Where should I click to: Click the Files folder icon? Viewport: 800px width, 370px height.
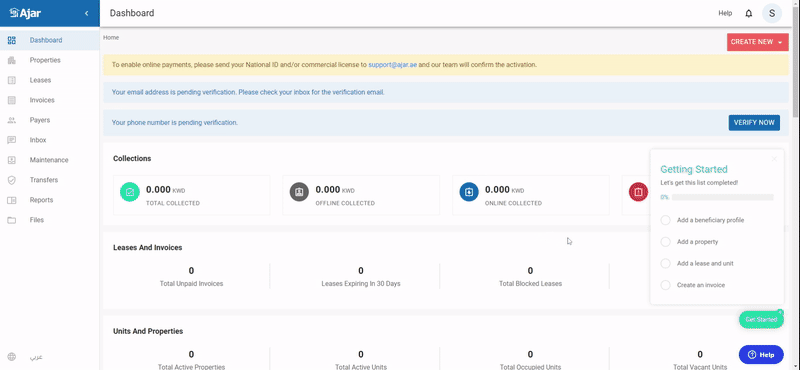(x=12, y=220)
